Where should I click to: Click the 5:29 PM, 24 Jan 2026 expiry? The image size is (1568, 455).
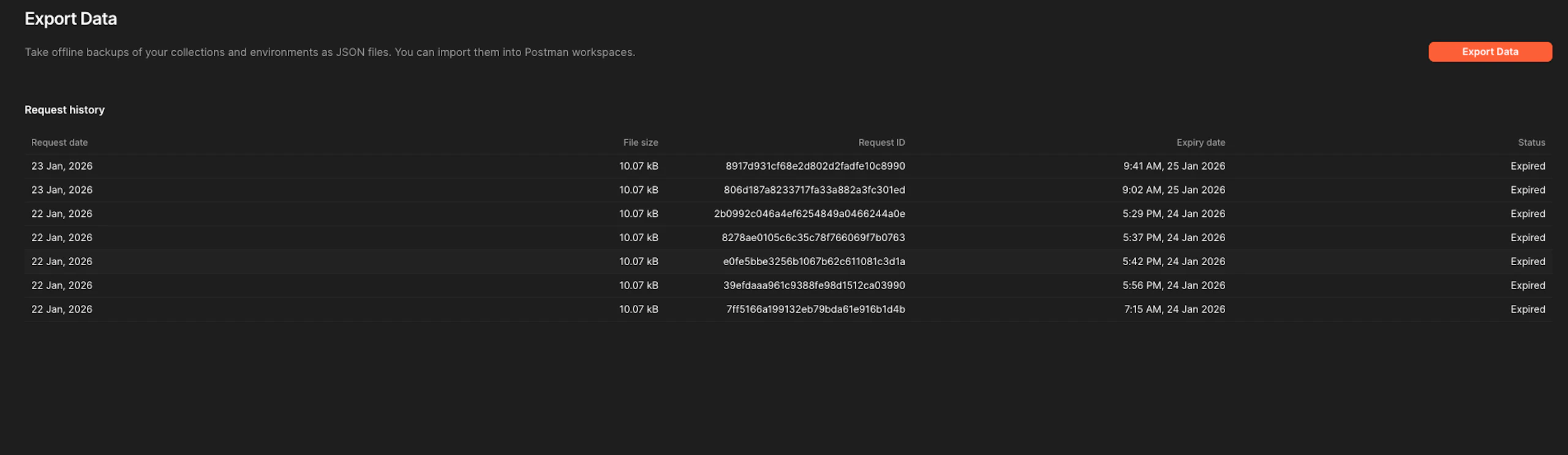[1173, 214]
